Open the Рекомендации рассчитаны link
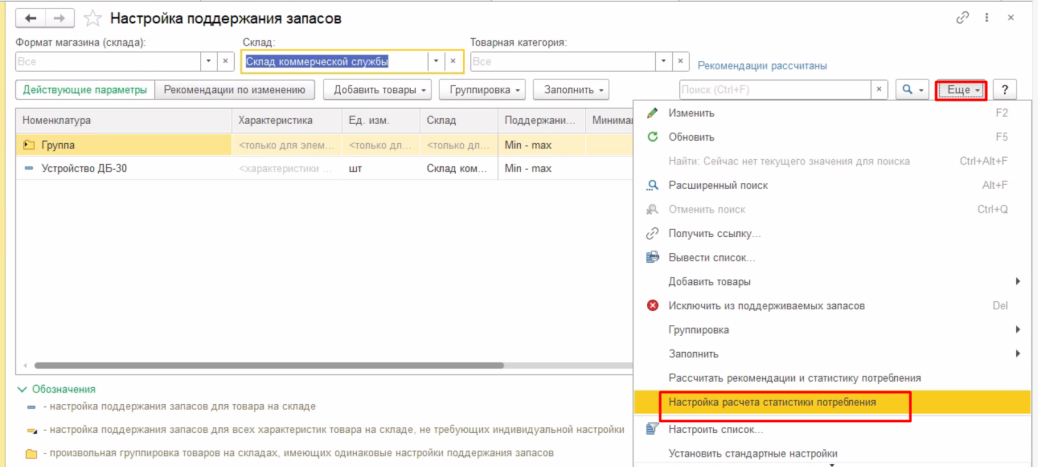1038x467 pixels. tap(762, 66)
